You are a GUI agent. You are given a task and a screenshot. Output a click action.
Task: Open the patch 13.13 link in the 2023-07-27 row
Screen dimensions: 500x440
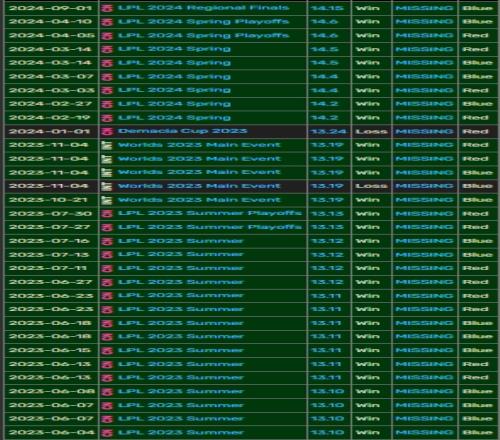[x=327, y=227]
